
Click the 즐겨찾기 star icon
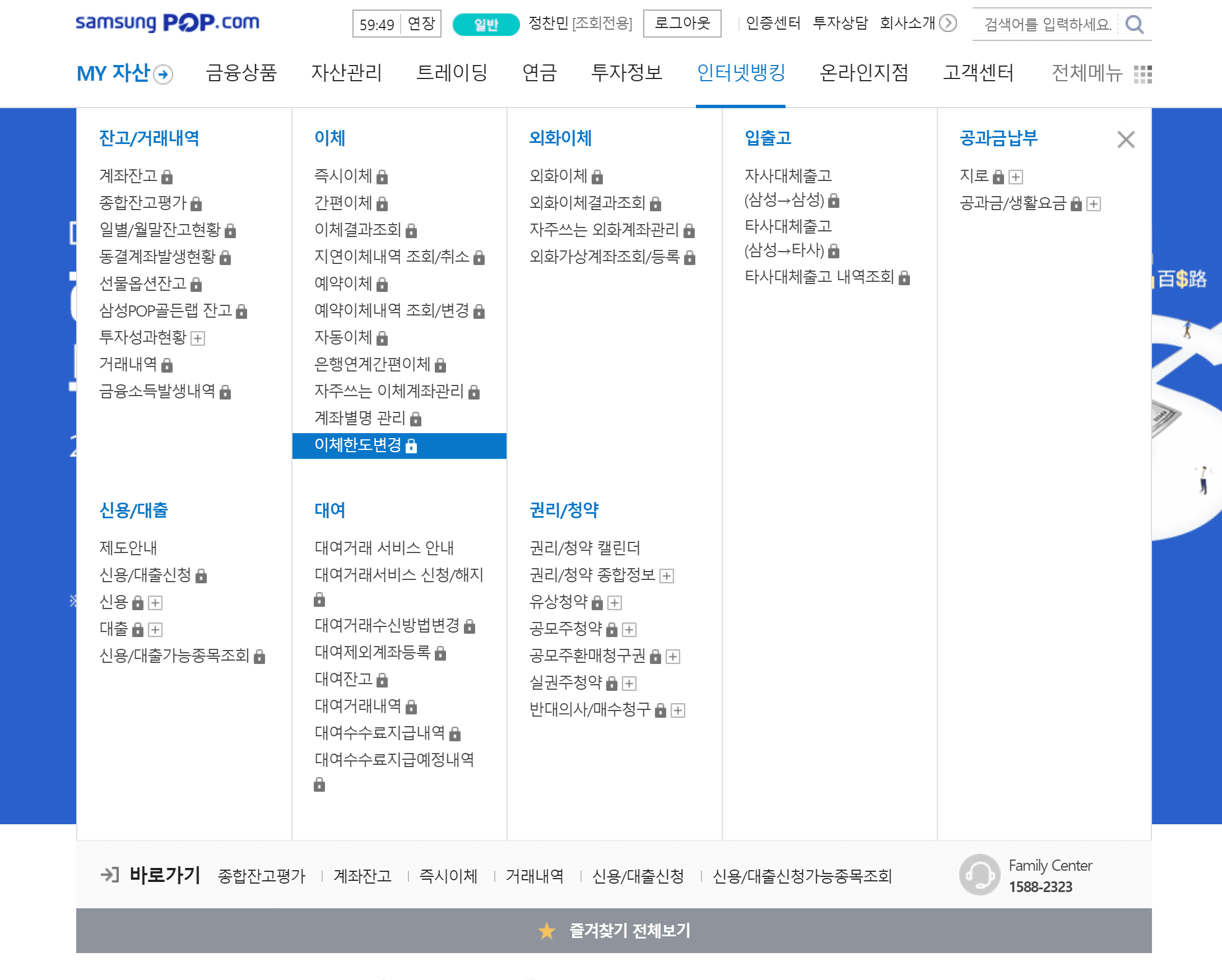pyautogui.click(x=546, y=931)
